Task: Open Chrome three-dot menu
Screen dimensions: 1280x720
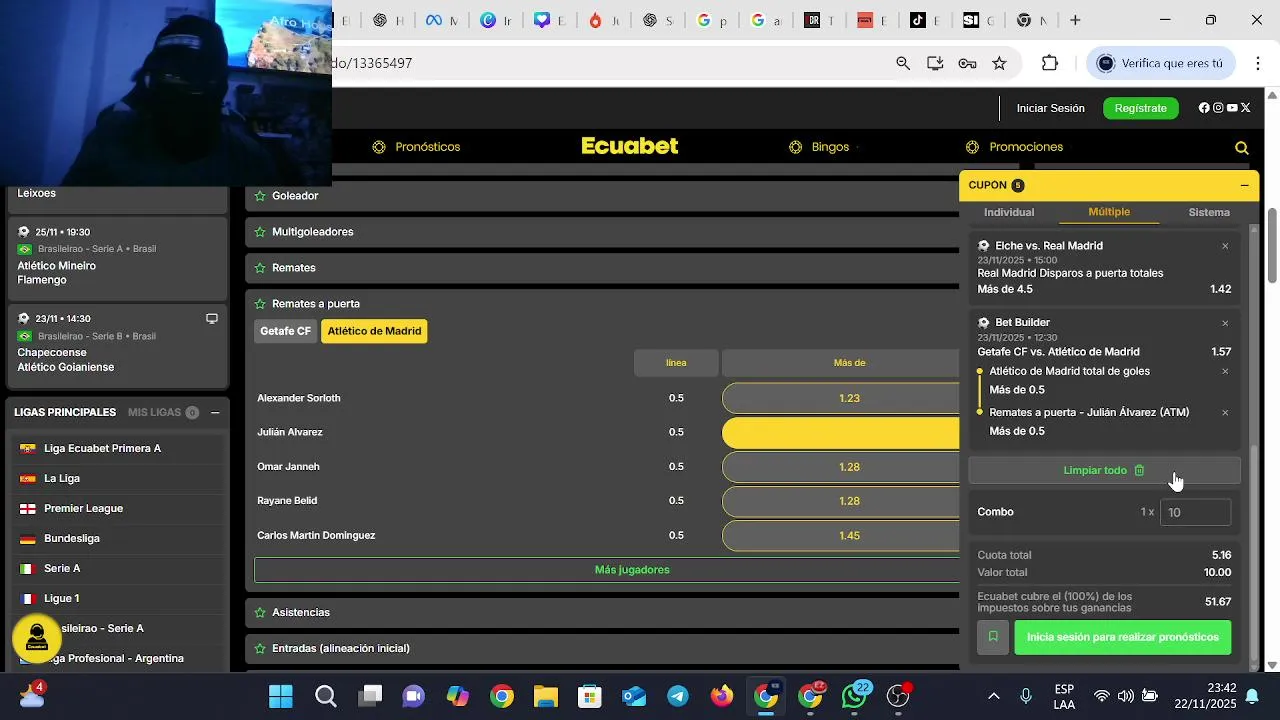Action: (x=1258, y=63)
